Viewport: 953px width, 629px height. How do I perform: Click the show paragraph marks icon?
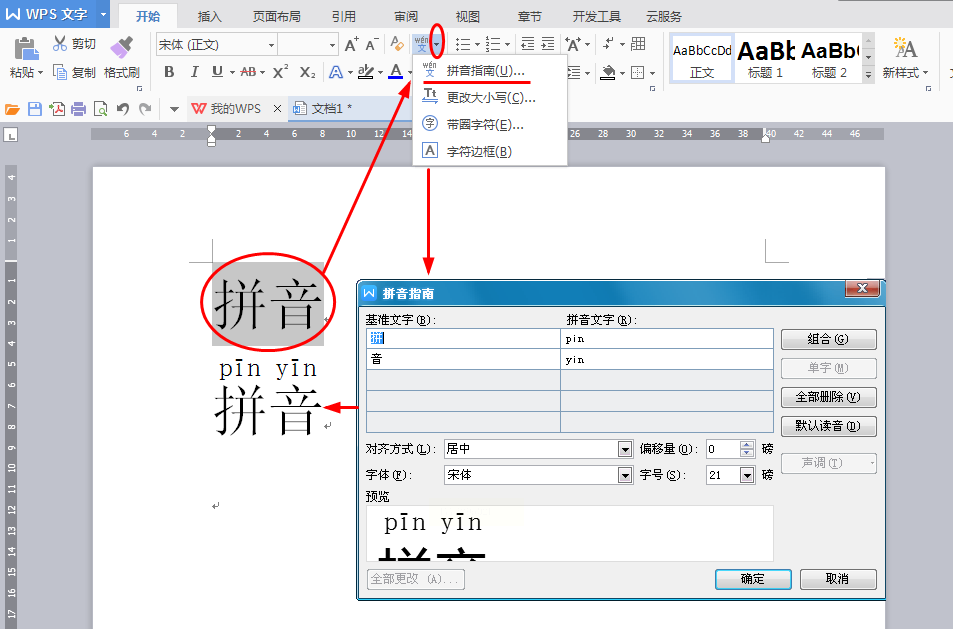tap(608, 44)
